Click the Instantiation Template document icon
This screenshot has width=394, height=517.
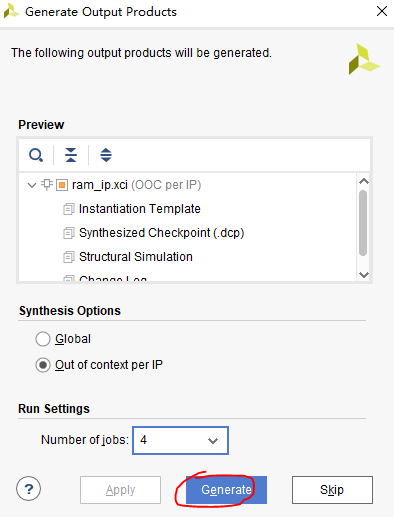point(69,209)
